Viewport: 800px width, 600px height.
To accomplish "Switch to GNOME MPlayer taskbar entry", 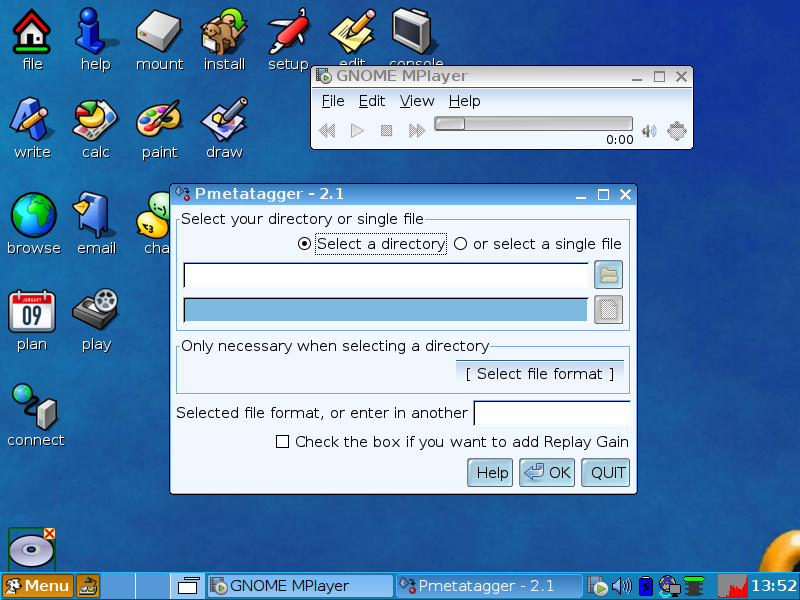I will click(x=299, y=586).
